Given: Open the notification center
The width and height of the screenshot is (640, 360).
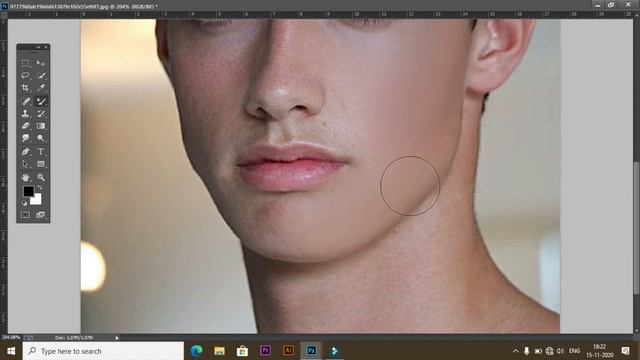Looking at the screenshot, I should coord(625,351).
